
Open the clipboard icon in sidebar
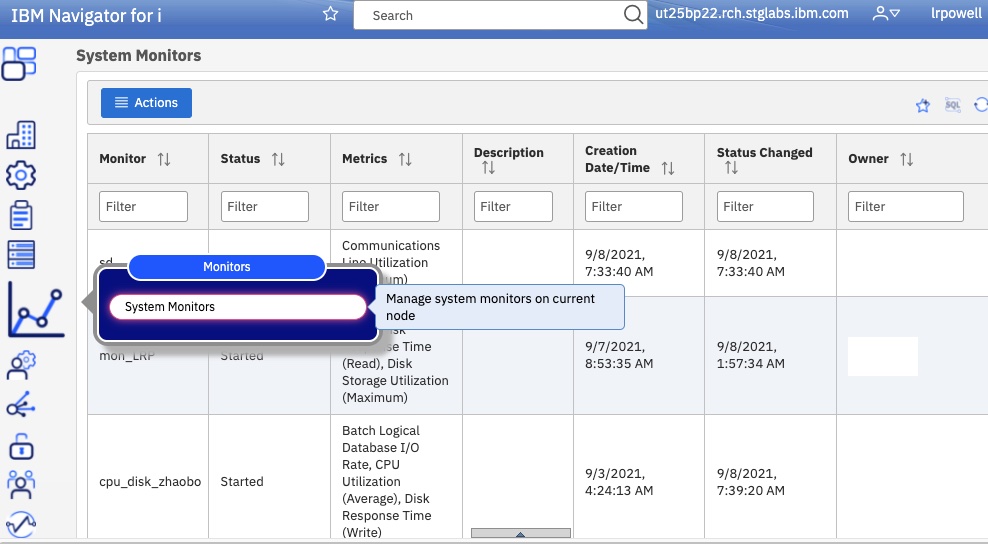pyautogui.click(x=21, y=215)
